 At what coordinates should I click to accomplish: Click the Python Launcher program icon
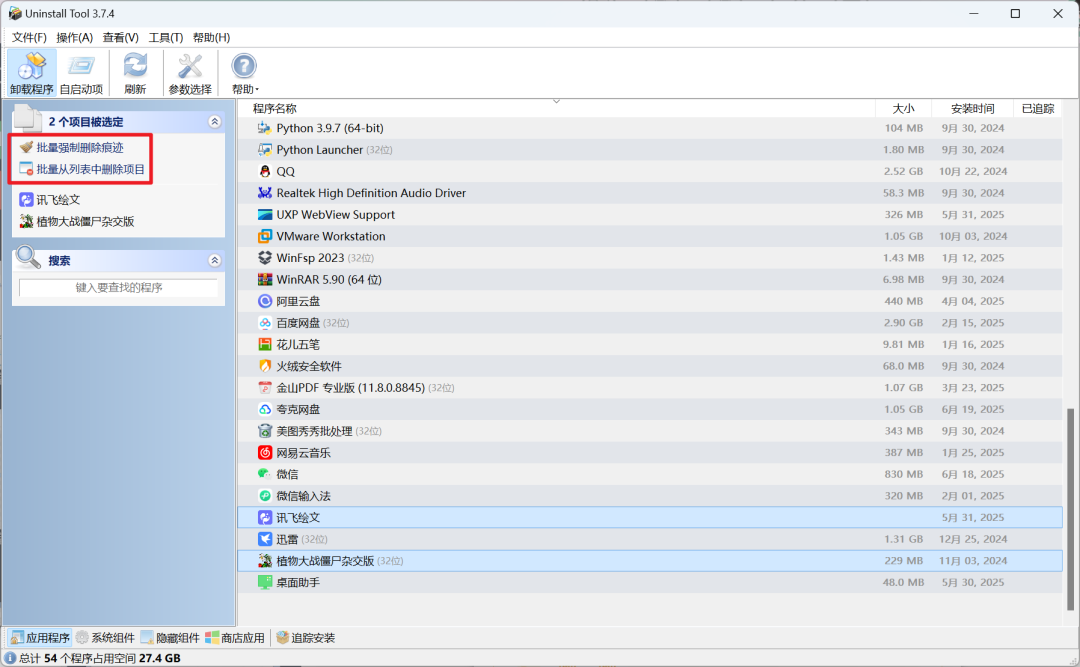pyautogui.click(x=264, y=150)
